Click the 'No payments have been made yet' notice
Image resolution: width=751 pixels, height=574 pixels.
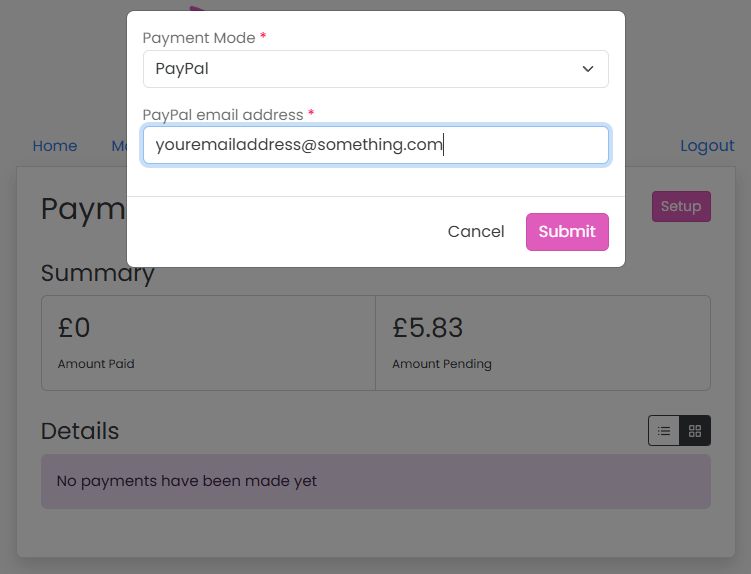[375, 481]
